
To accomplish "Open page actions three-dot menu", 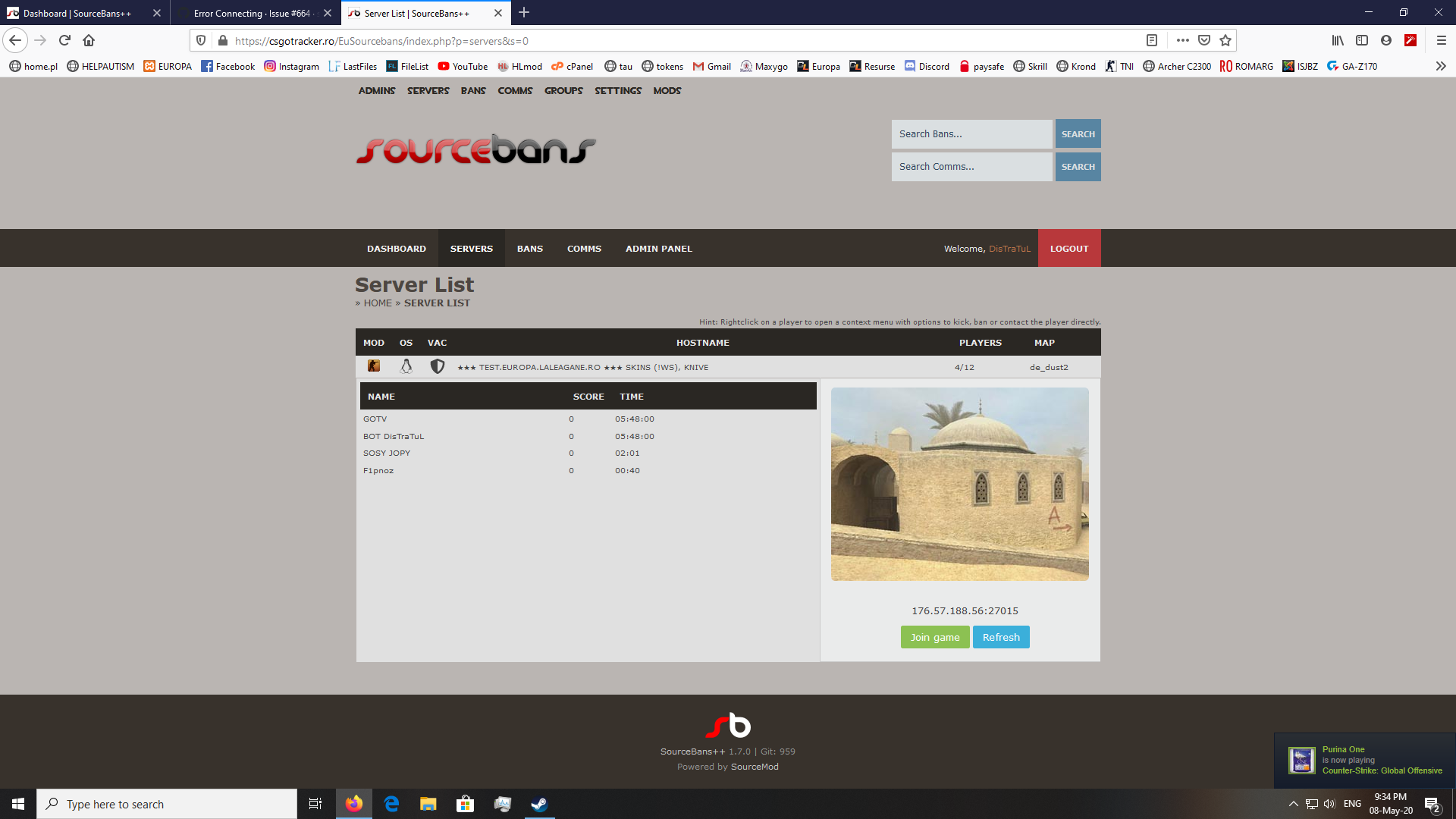I will 1182,41.
